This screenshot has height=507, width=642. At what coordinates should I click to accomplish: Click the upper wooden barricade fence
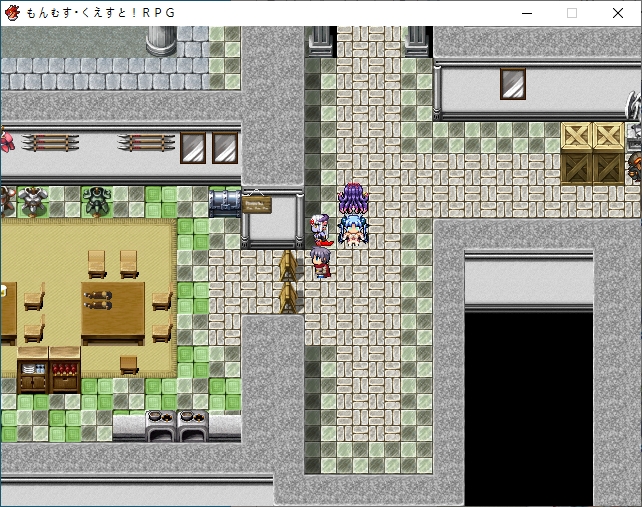point(288,265)
